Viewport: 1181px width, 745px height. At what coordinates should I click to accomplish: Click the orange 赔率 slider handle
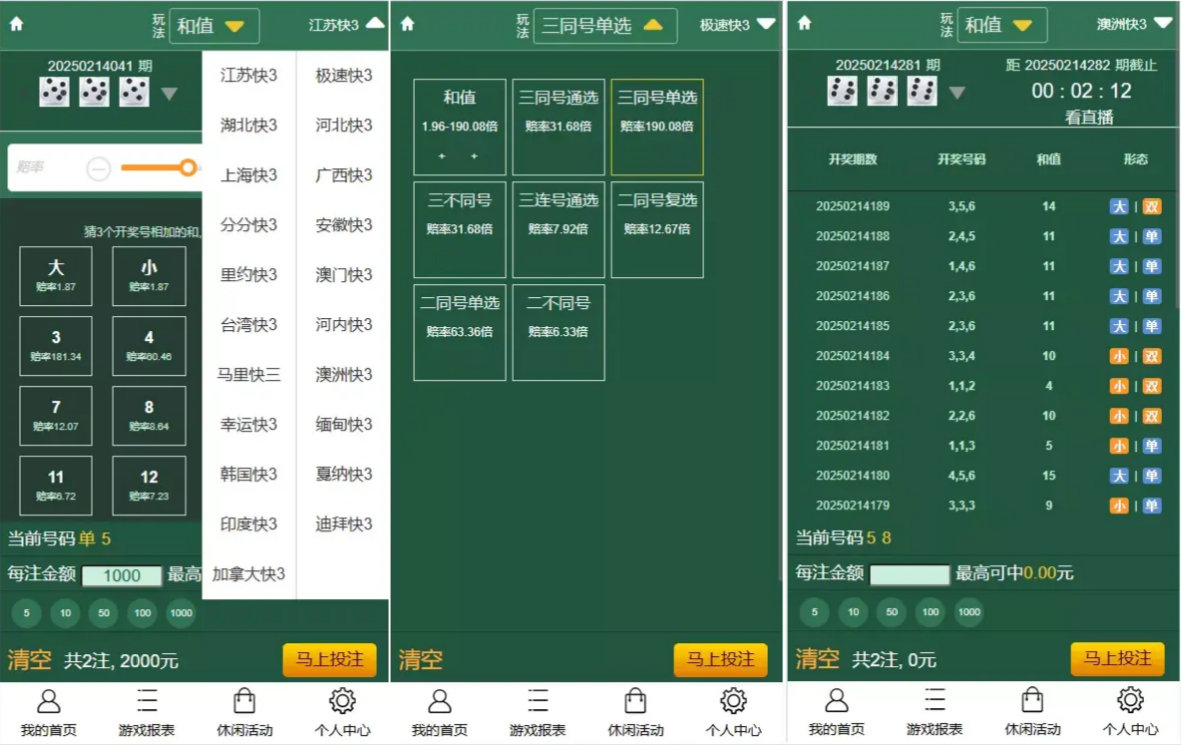click(x=187, y=168)
